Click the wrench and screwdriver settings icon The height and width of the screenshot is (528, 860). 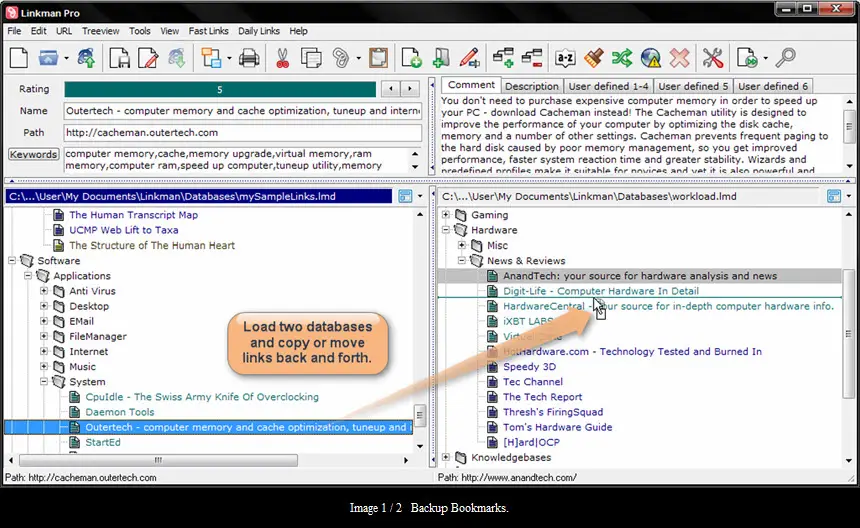pos(712,58)
